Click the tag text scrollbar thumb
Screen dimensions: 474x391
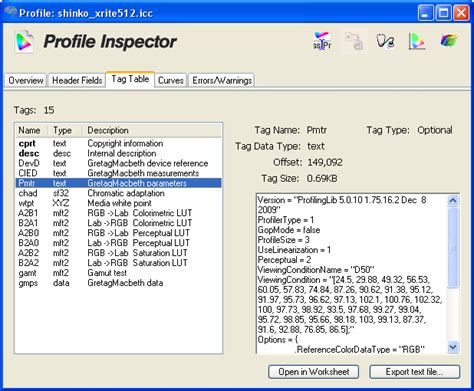point(453,247)
